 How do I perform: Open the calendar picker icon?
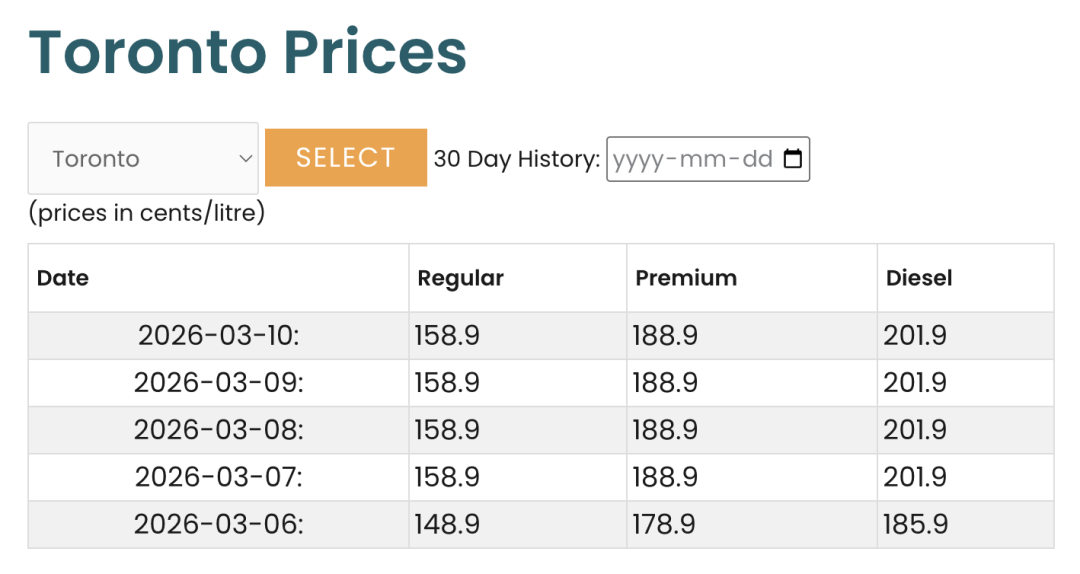793,159
